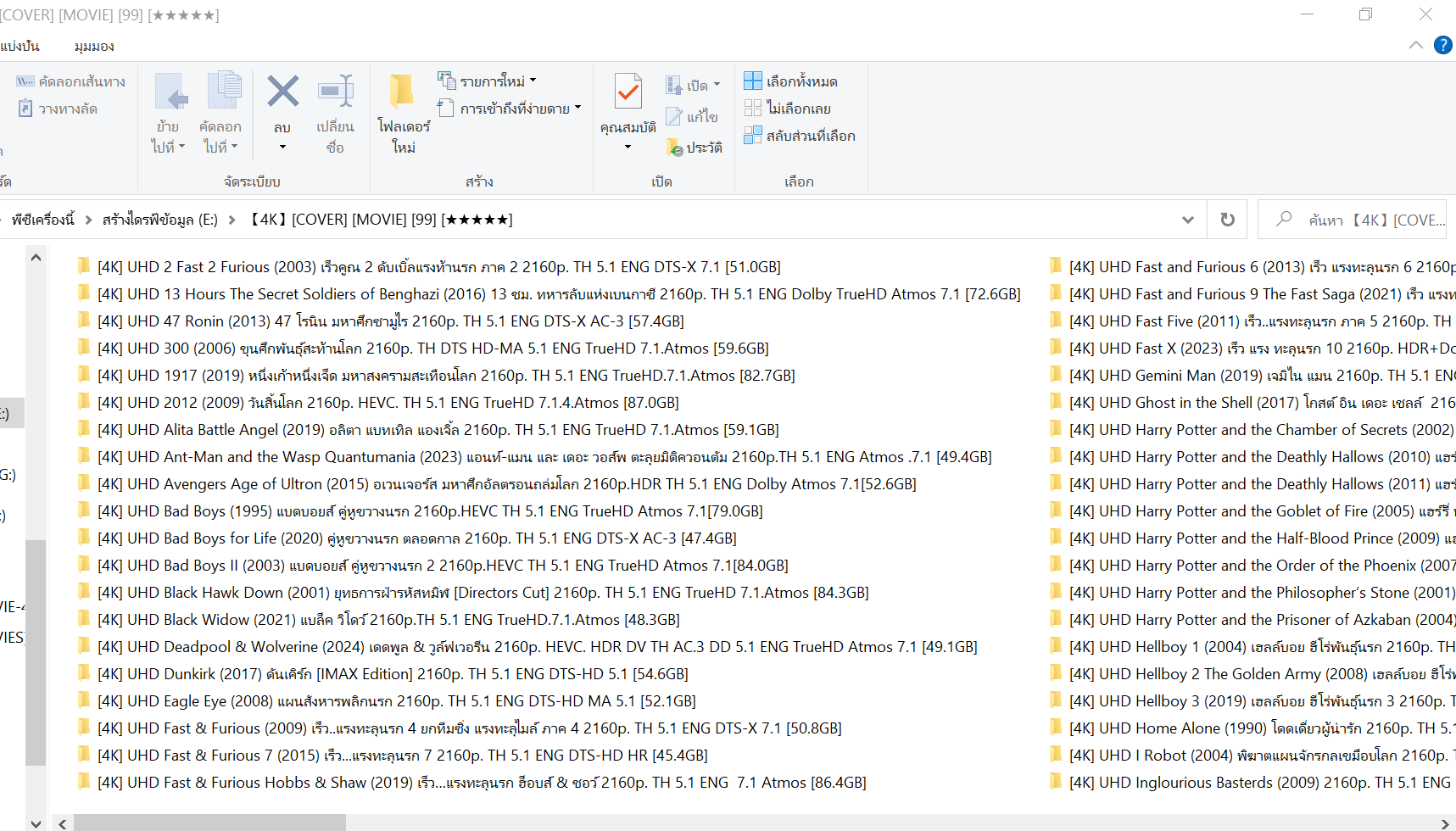This screenshot has width=1456, height=831.
Task: Click breadcrumb chevron after พีซีเครื่องนี้
Action: (88, 220)
